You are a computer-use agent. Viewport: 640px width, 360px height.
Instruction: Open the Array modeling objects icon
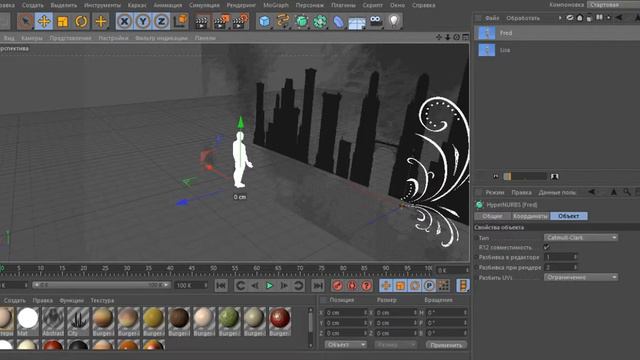click(320, 21)
